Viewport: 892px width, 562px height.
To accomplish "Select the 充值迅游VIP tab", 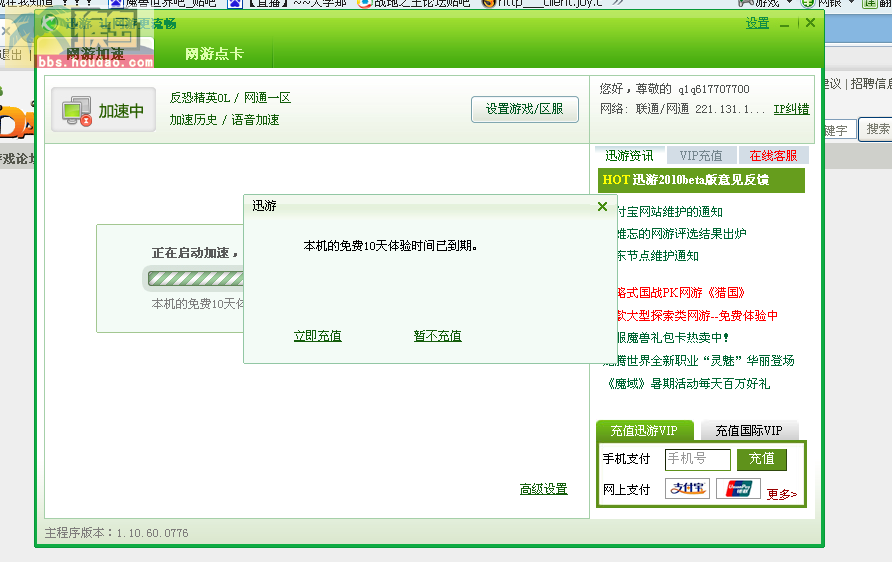I will click(x=645, y=431).
